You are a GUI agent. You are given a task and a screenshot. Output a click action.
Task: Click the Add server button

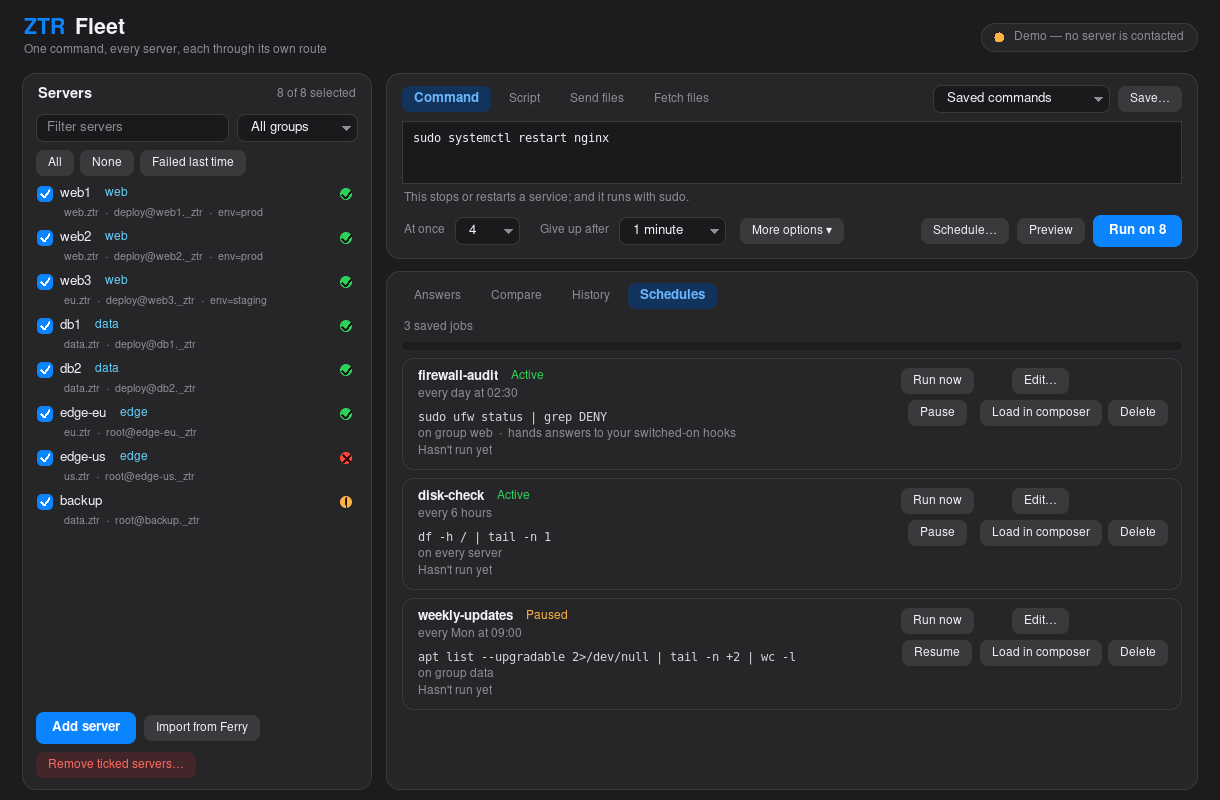point(86,727)
